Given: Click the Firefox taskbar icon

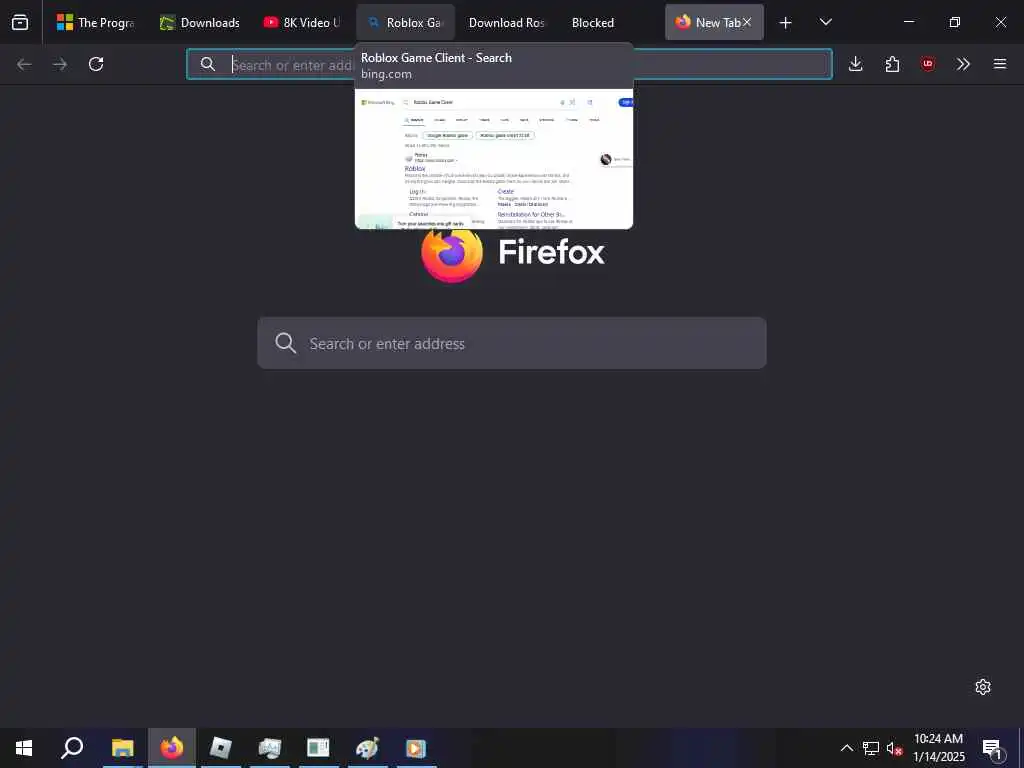Looking at the screenshot, I should pyautogui.click(x=172, y=748).
